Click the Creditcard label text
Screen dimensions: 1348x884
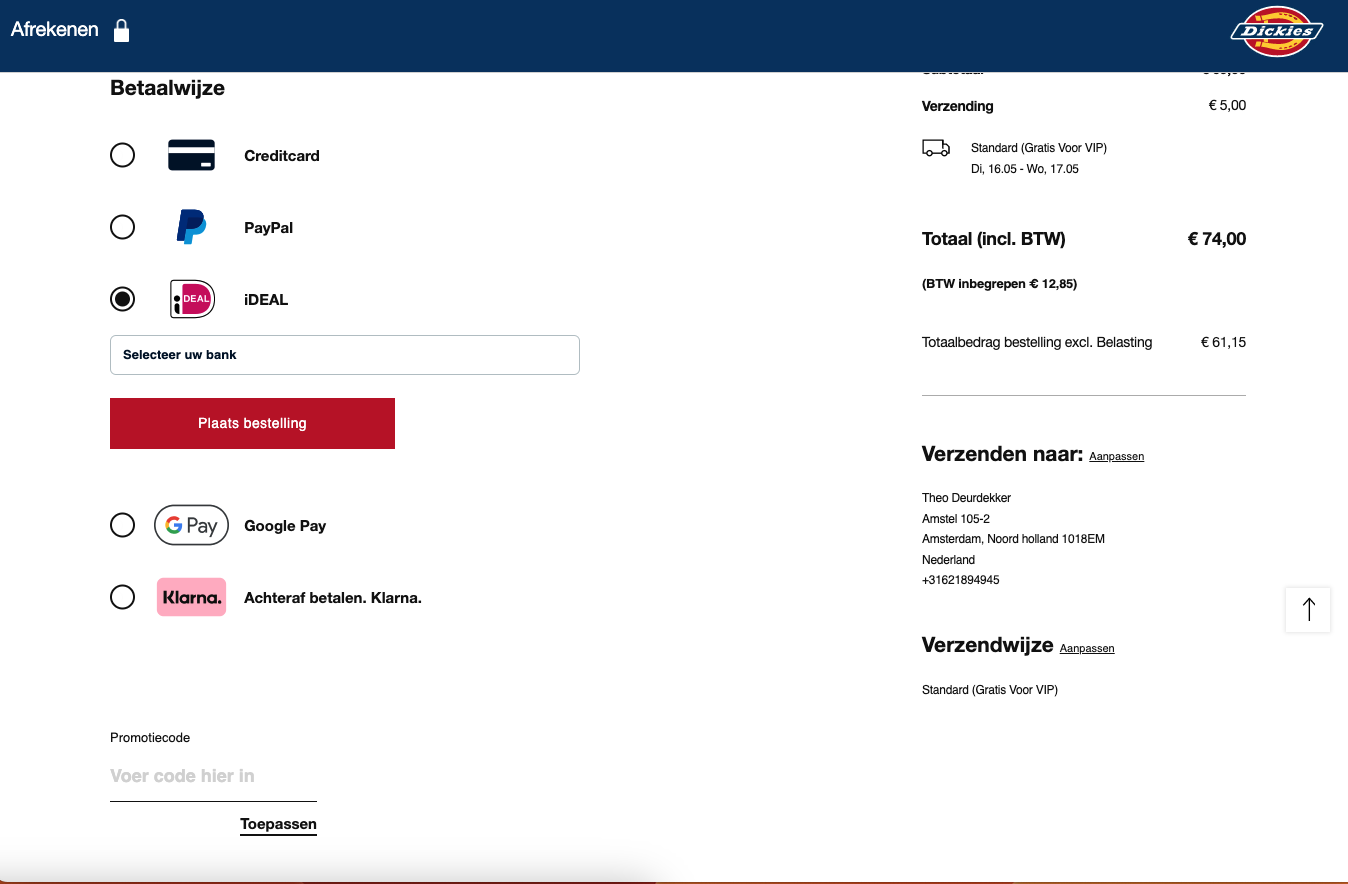pyautogui.click(x=282, y=156)
